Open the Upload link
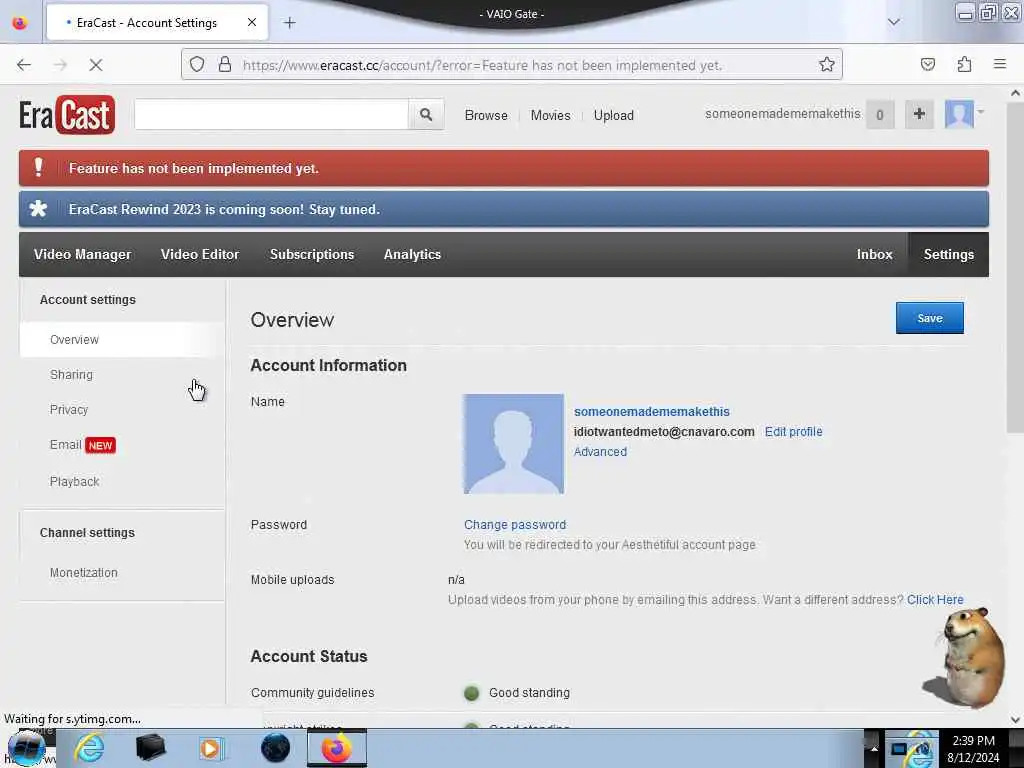Image resolution: width=1024 pixels, height=768 pixels. (613, 116)
